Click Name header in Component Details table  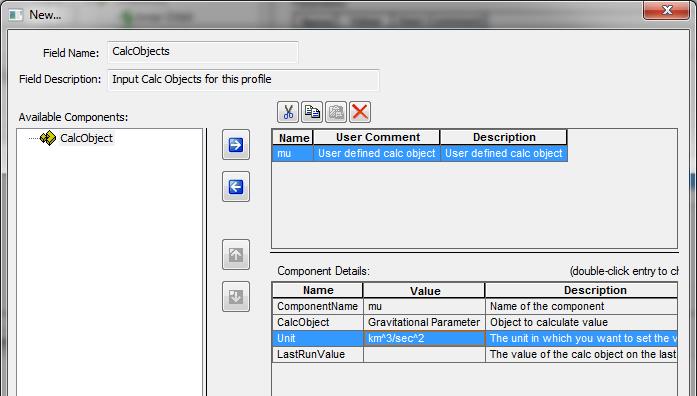tap(318, 290)
